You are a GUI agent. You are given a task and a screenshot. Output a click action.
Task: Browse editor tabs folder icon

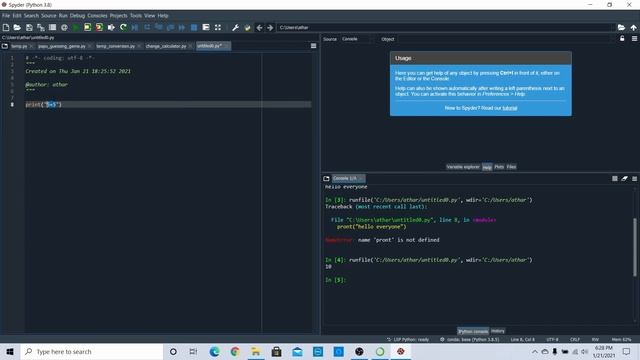point(5,46)
